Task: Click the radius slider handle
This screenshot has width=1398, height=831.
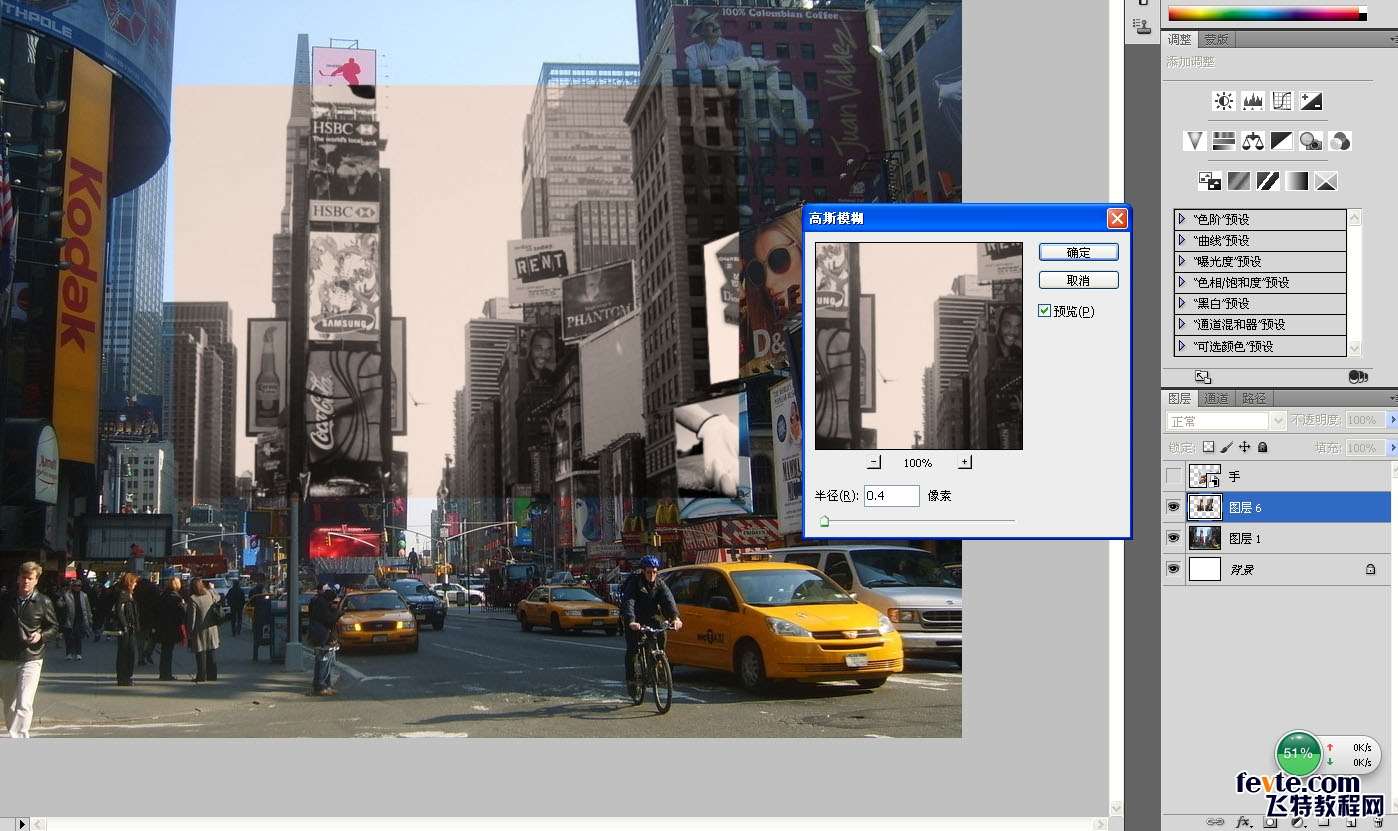Action: click(824, 521)
